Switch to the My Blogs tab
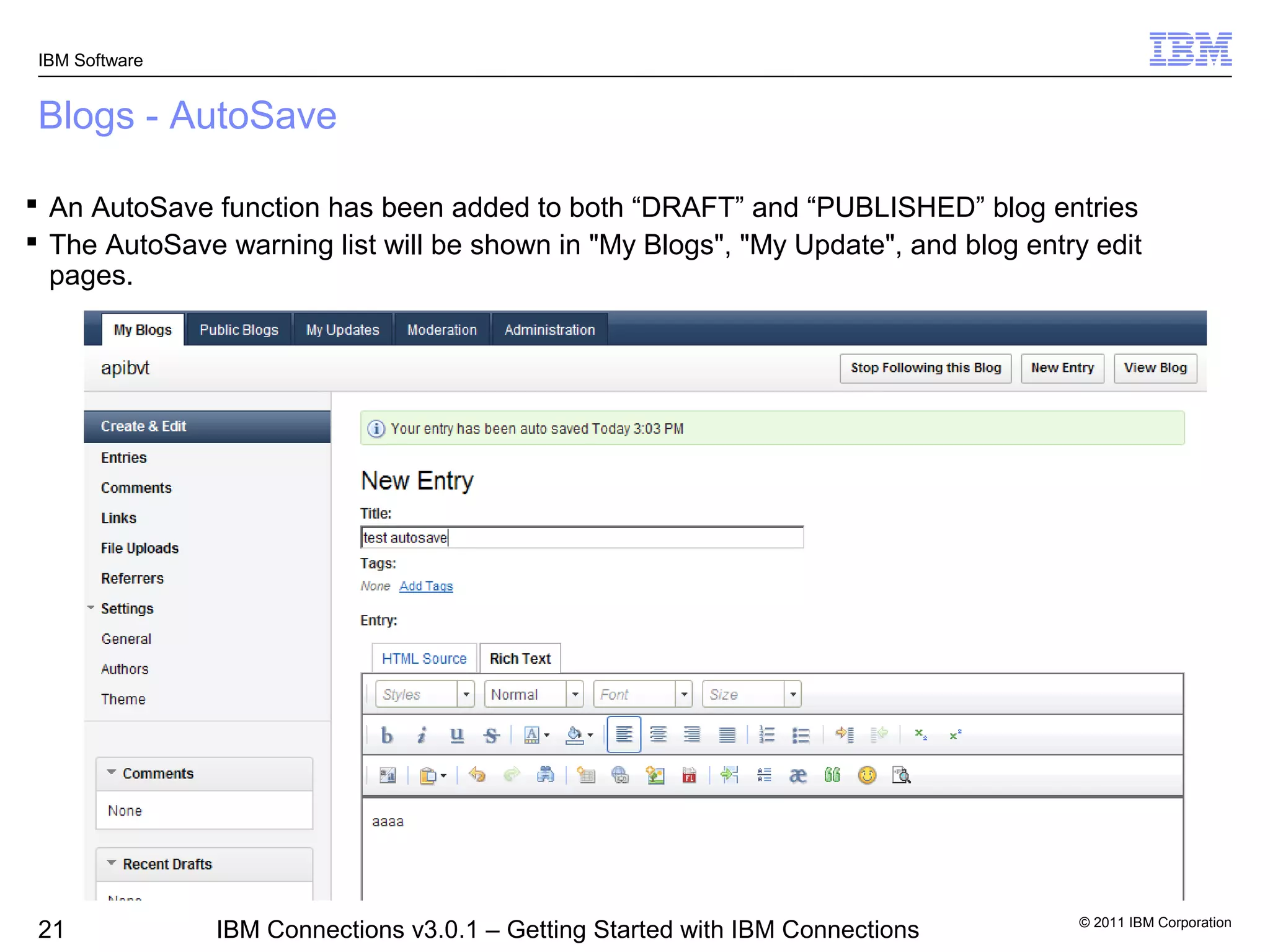Image resolution: width=1270 pixels, height=952 pixels. [143, 330]
